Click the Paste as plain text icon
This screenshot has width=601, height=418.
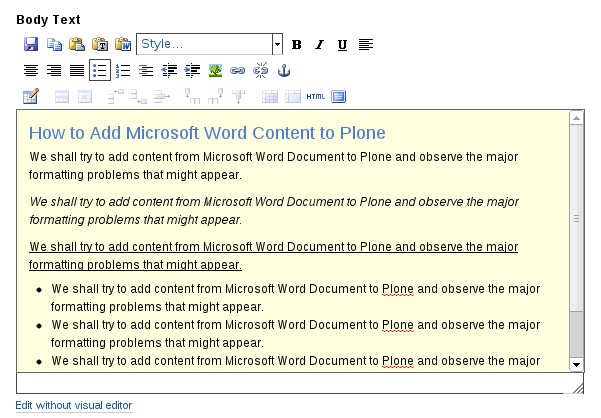coord(100,44)
